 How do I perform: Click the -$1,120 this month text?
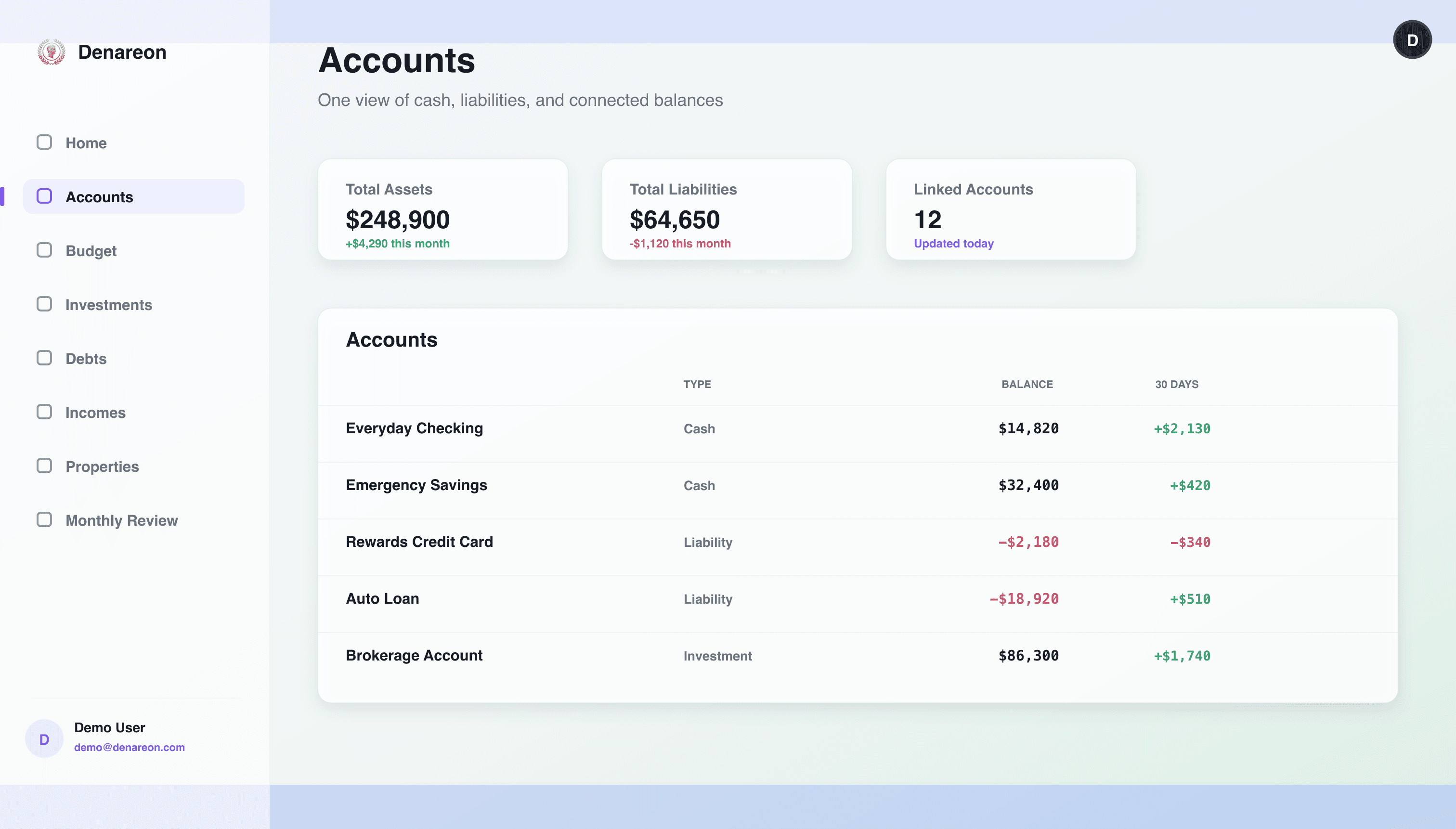680,244
